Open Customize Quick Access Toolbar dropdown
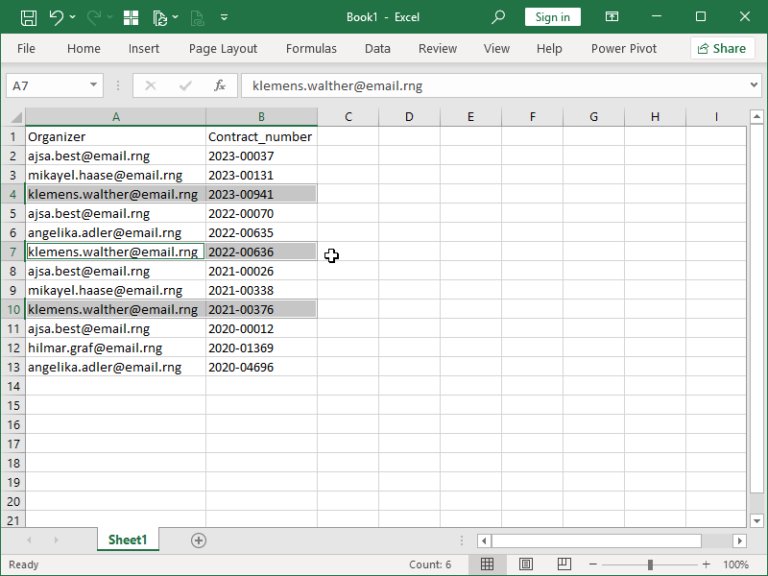This screenshot has width=768, height=576. [224, 17]
